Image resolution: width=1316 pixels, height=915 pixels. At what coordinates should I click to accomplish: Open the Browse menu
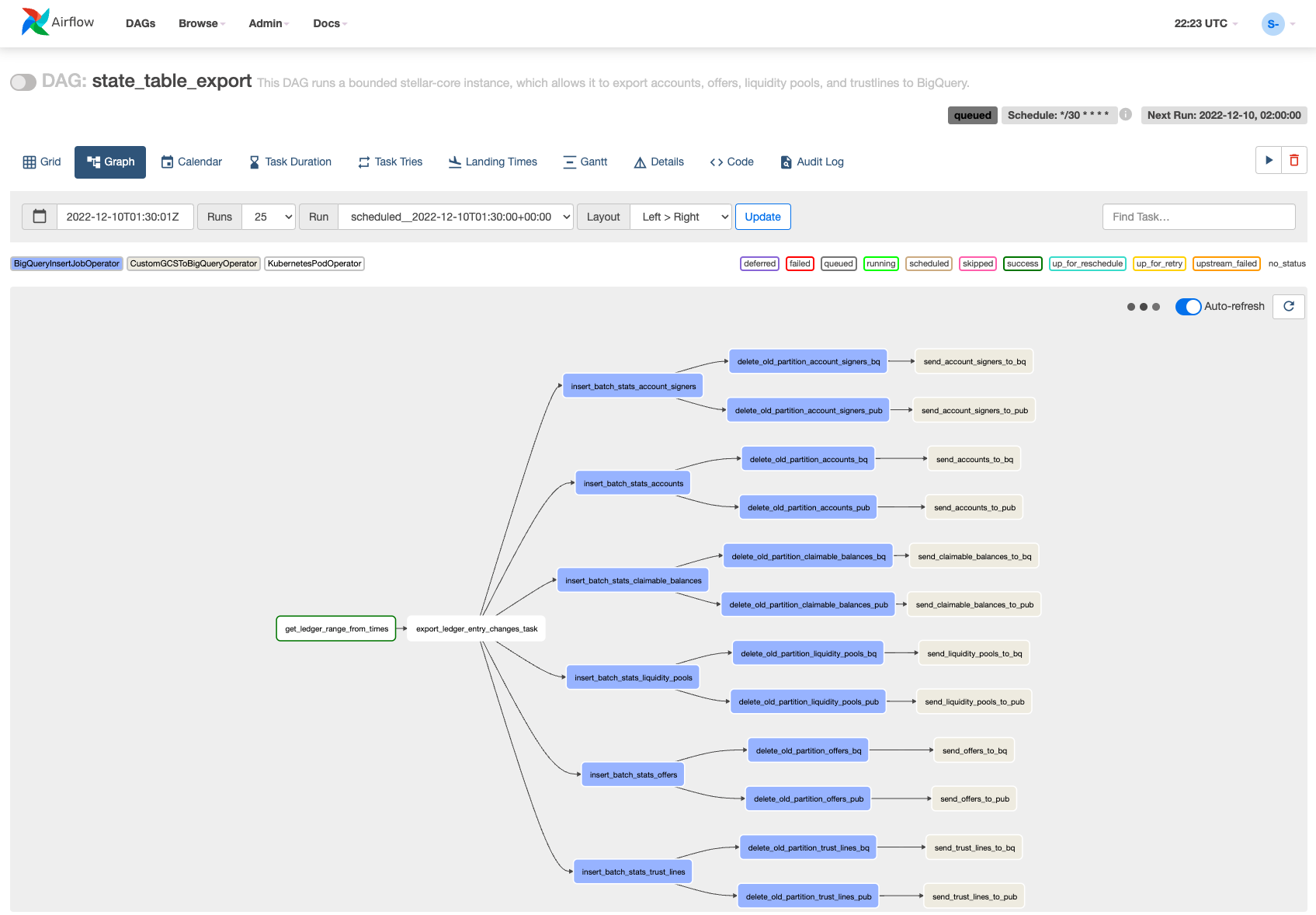pyautogui.click(x=202, y=23)
